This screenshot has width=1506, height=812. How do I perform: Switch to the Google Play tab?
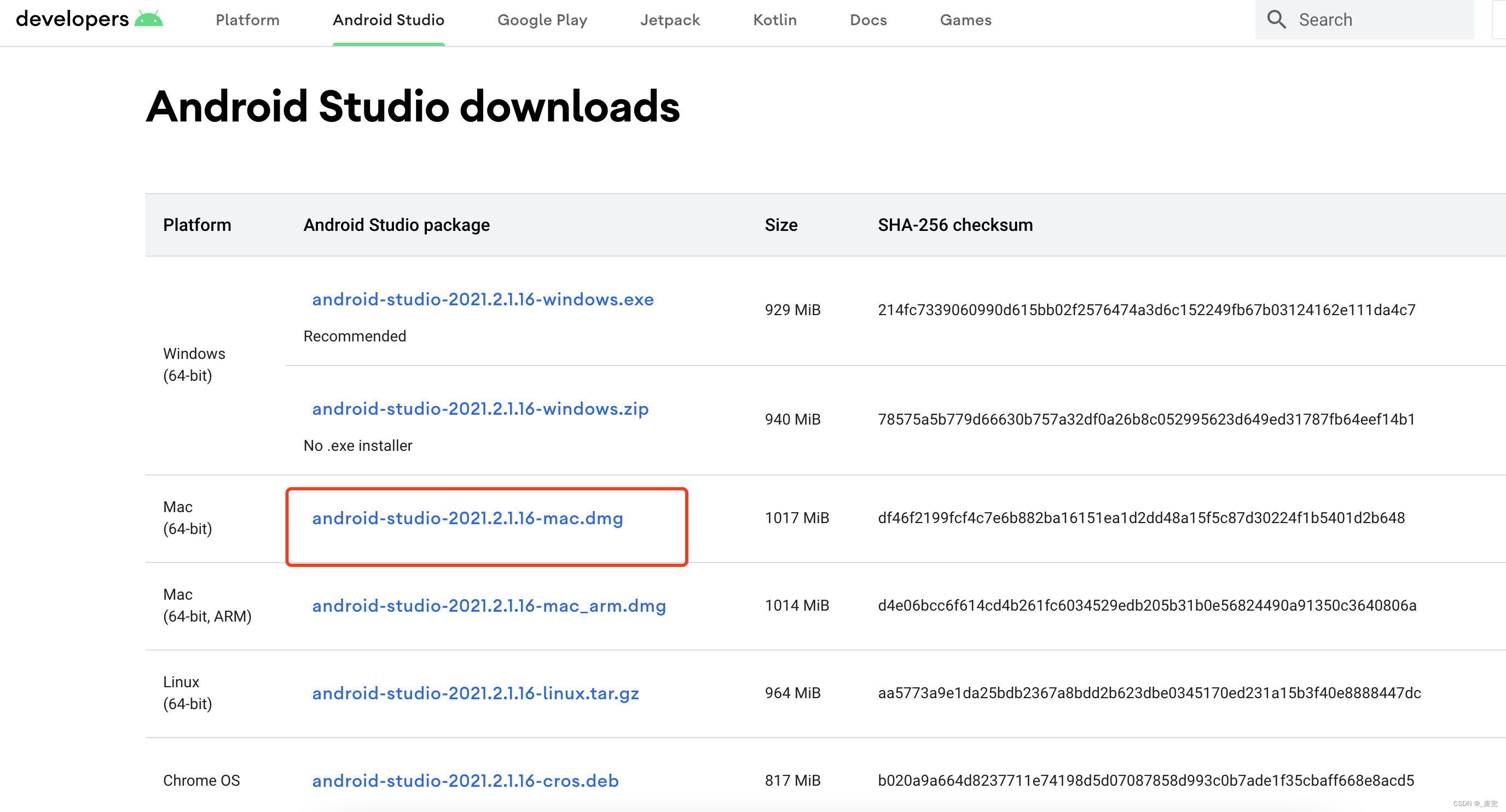point(542,19)
